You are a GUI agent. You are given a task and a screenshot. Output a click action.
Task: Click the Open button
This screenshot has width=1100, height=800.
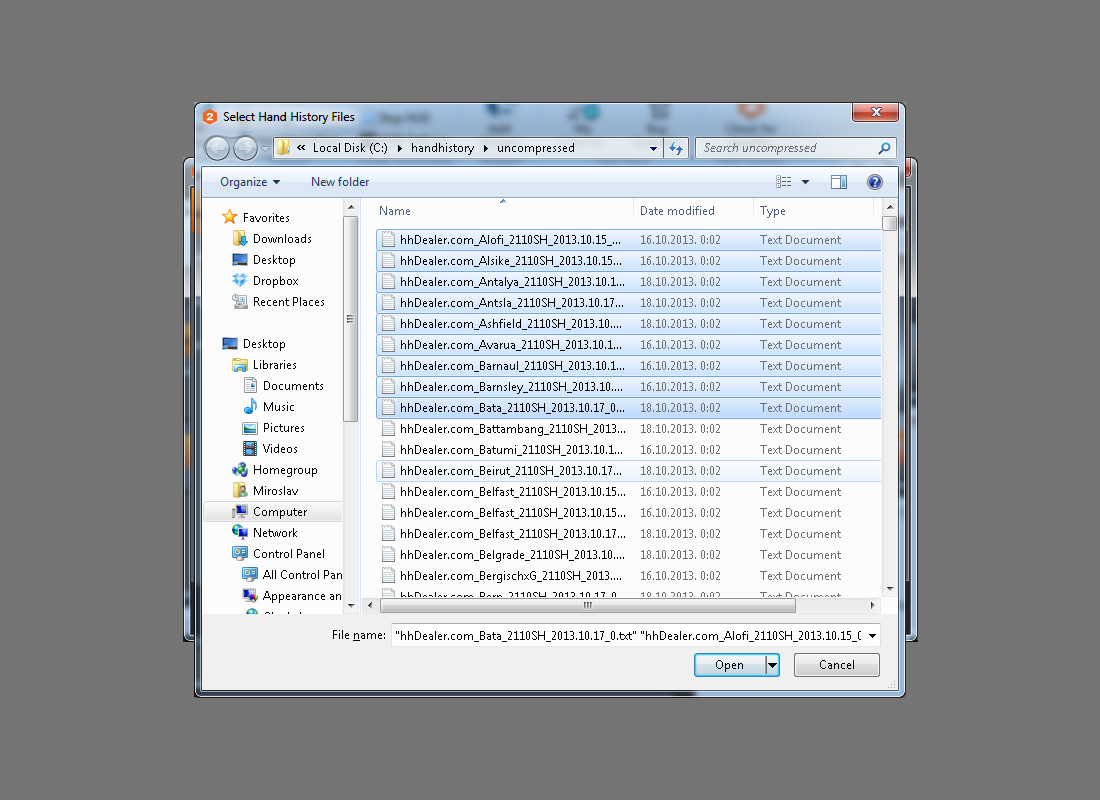coord(729,665)
